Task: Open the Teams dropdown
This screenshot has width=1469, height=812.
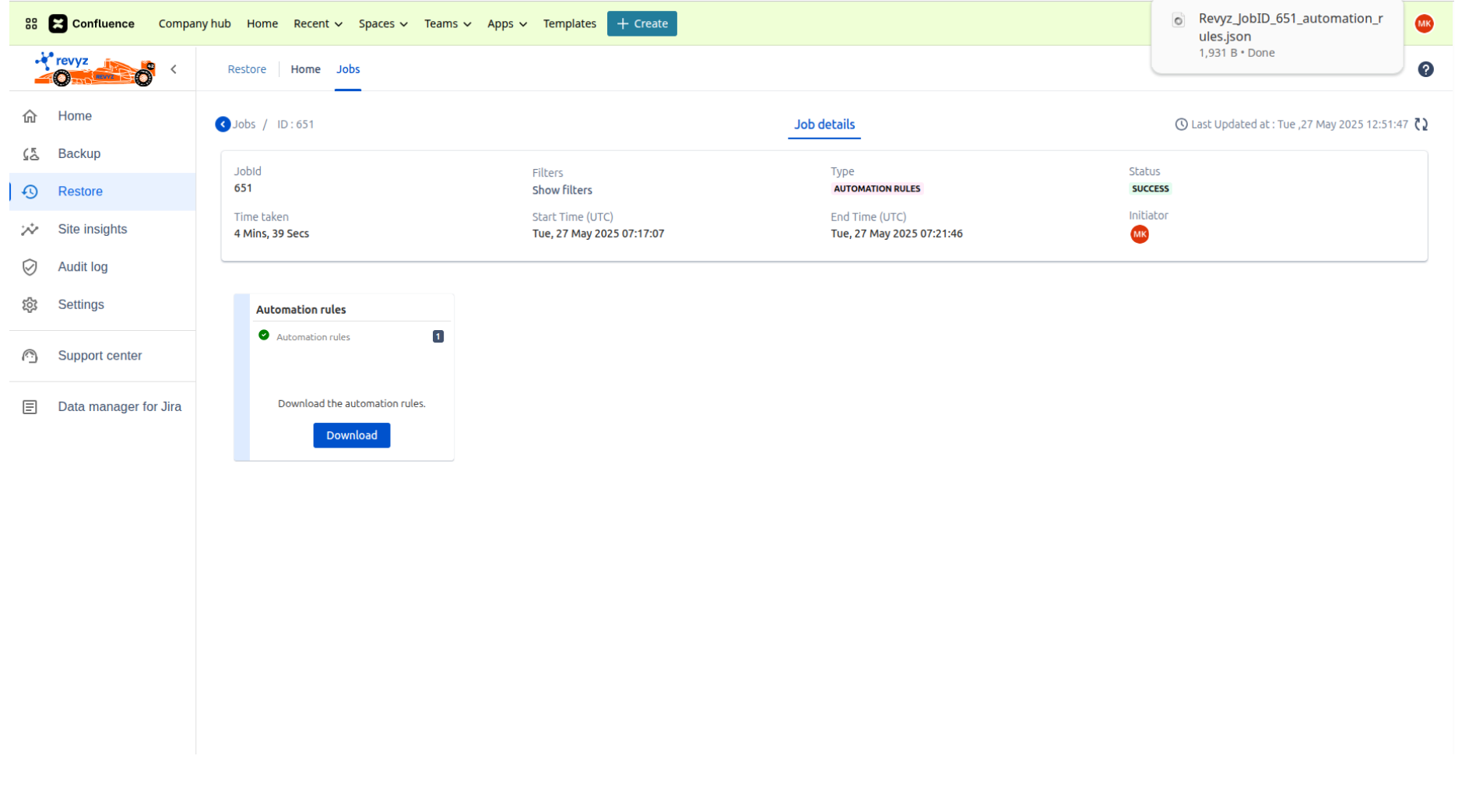Action: pyautogui.click(x=447, y=23)
